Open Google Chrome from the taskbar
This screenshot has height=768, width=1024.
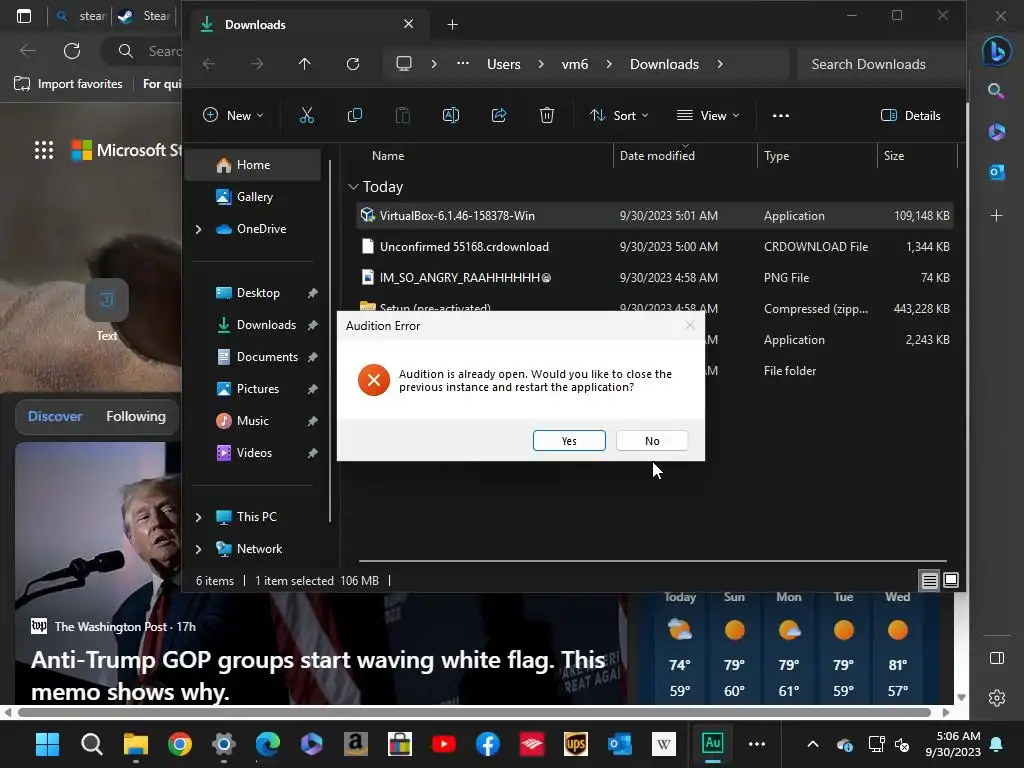tap(180, 744)
